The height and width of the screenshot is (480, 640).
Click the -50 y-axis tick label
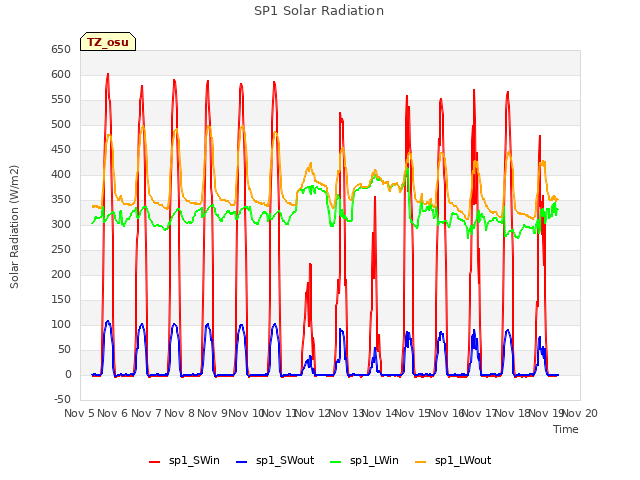tap(62, 399)
